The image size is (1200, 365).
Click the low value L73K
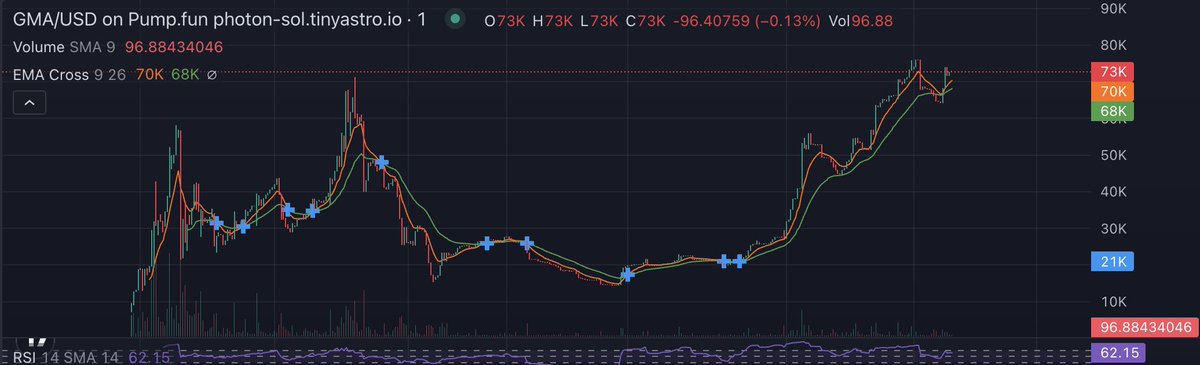(x=598, y=20)
